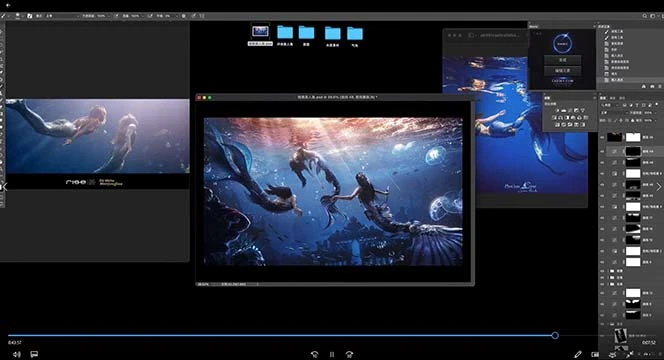Add Hue/Saturation adjustment in second row
This screenshot has width=664, height=360.
pos(554,117)
